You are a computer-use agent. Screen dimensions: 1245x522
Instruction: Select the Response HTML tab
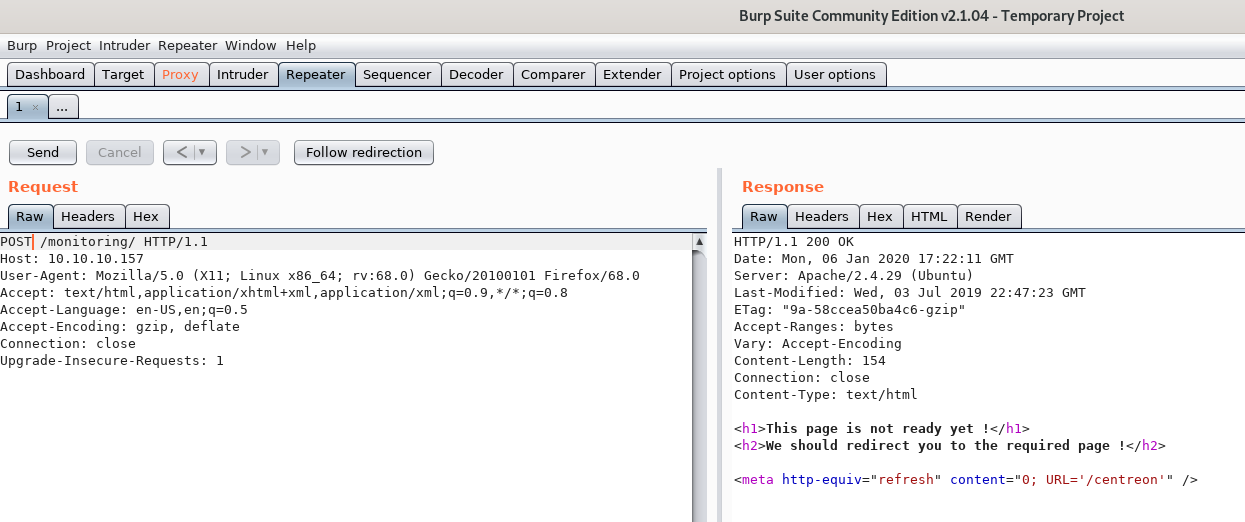929,216
